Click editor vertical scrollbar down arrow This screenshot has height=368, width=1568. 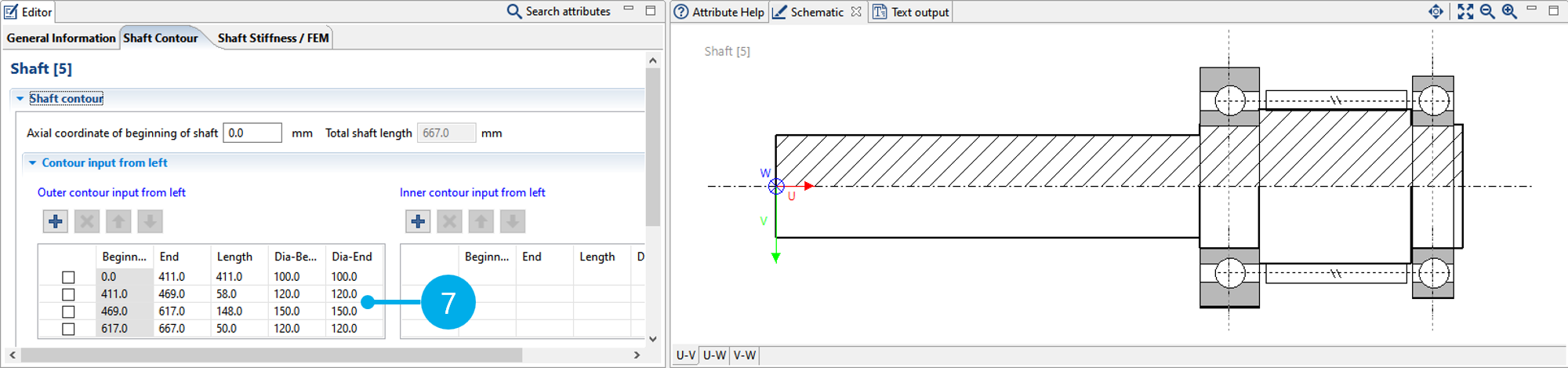point(653,339)
